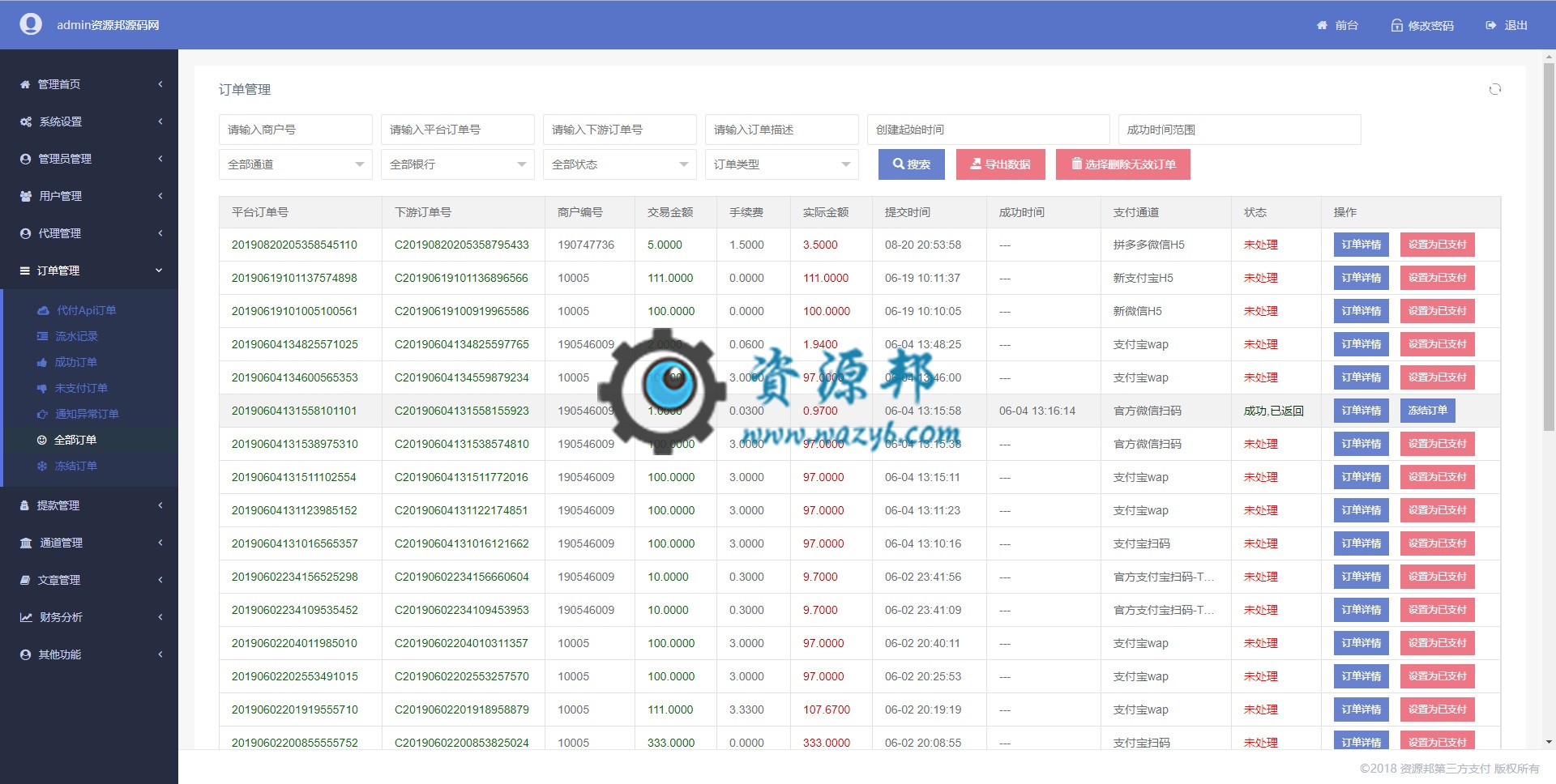Click 订单详情 for order 20190604134825571025

[1361, 344]
